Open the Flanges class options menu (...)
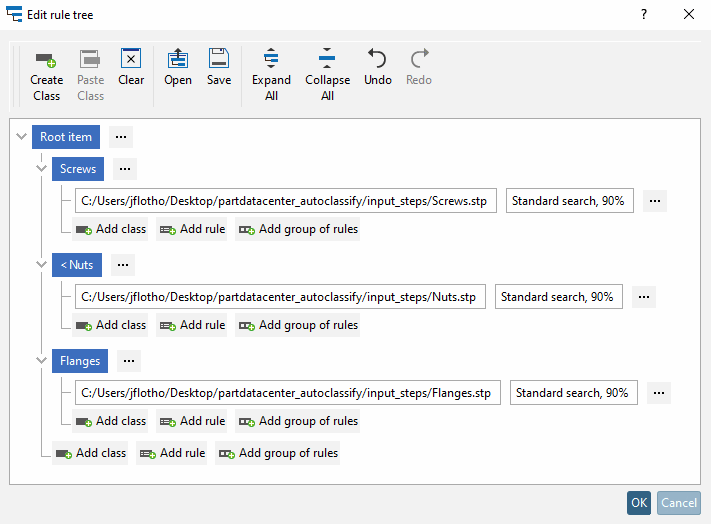 [129, 361]
